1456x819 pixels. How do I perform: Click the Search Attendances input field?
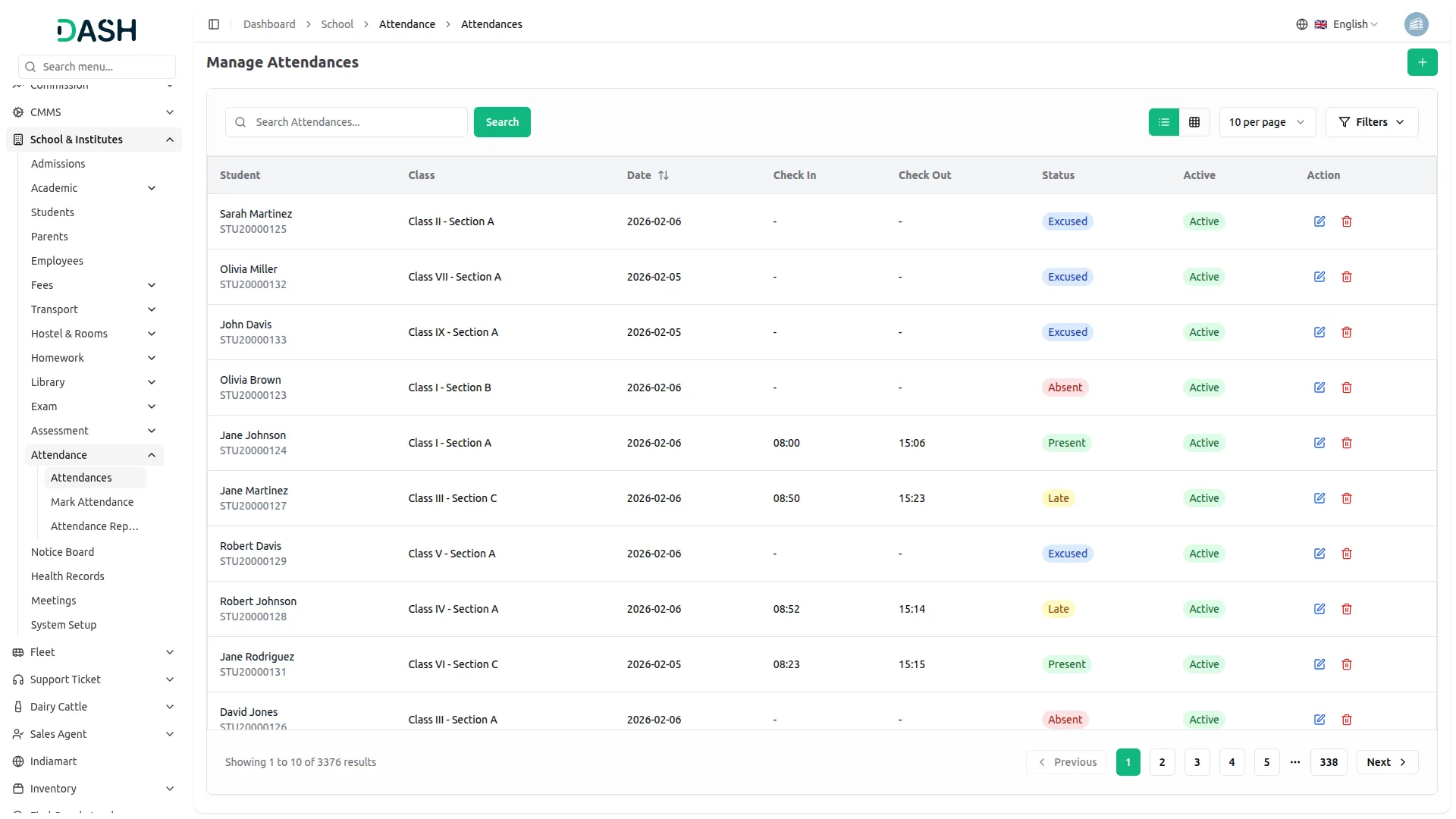(356, 122)
